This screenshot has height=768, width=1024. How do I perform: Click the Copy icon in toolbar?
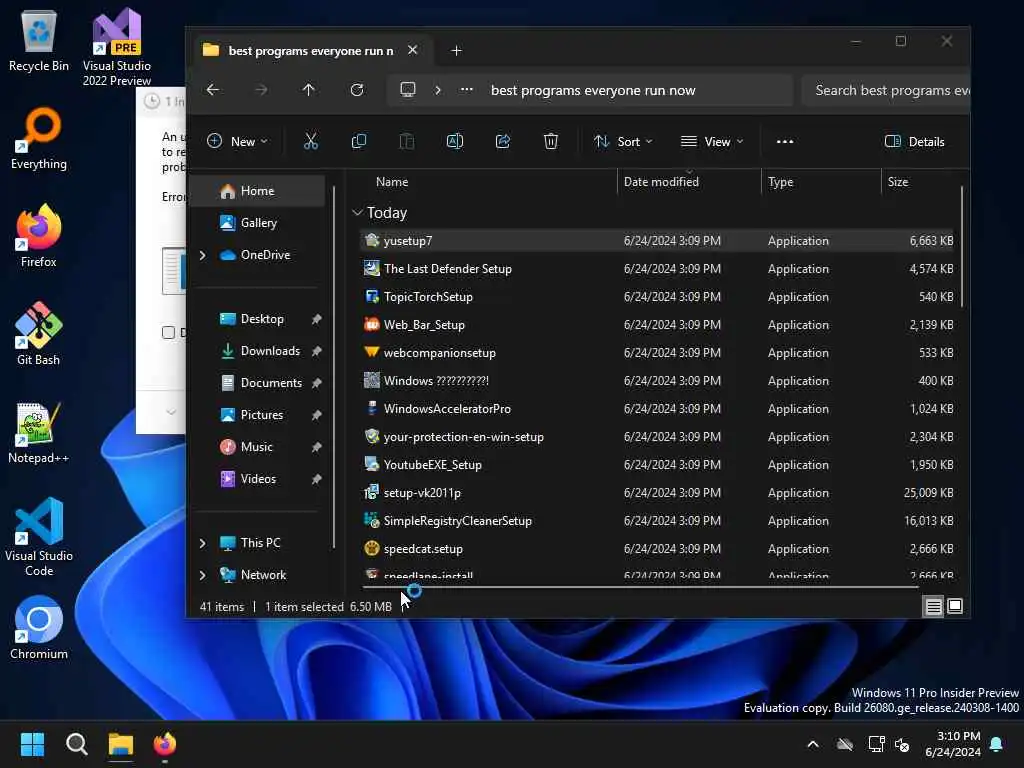point(359,141)
